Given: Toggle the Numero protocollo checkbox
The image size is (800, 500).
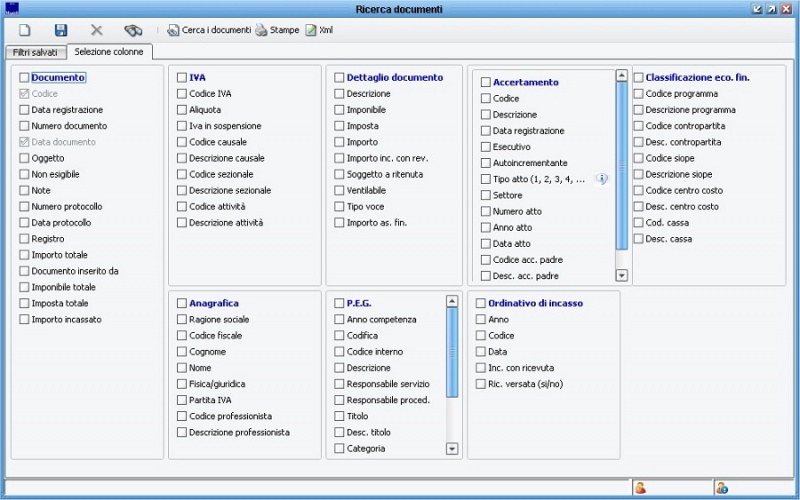Looking at the screenshot, I should tap(24, 207).
